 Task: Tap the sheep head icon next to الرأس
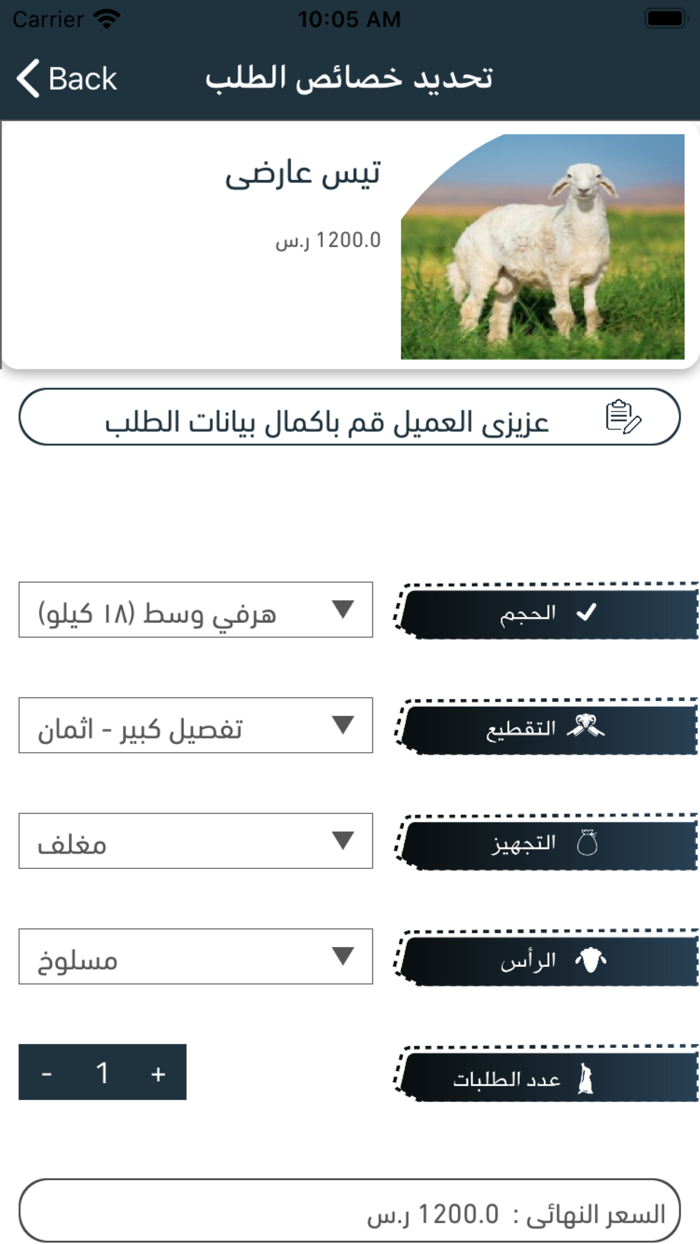click(x=589, y=956)
